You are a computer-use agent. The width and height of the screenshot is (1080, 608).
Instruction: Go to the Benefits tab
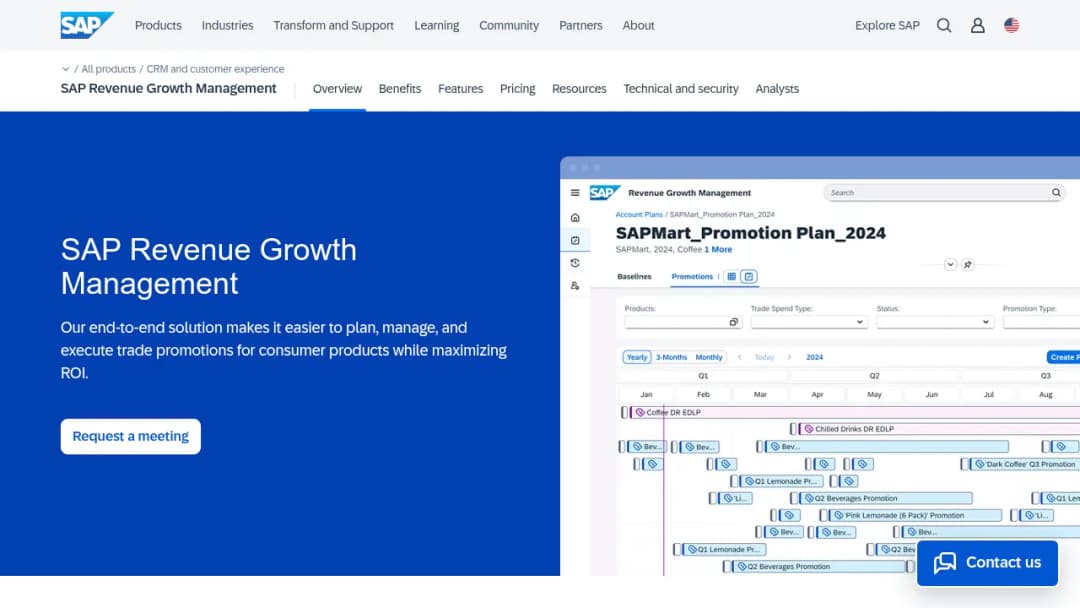[x=399, y=89]
